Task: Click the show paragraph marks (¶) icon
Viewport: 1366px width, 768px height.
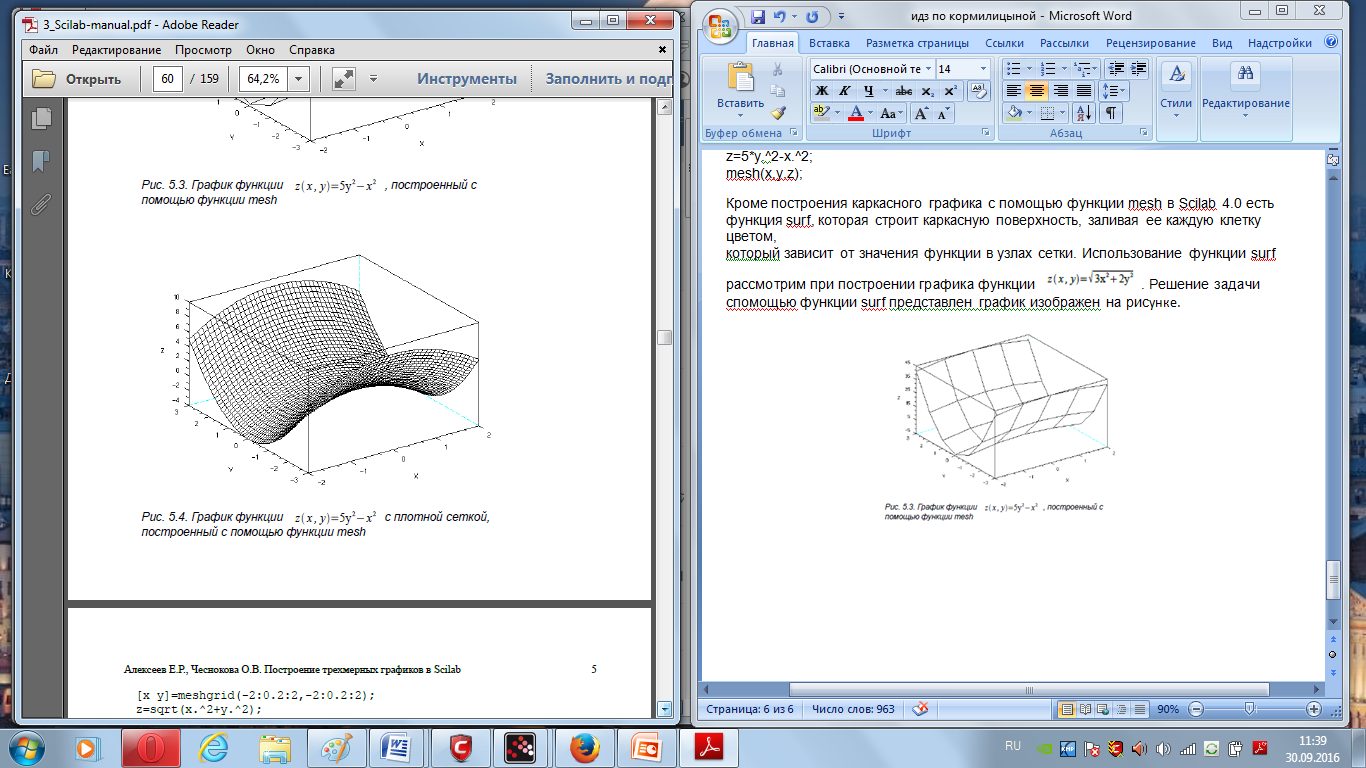Action: (x=1111, y=113)
